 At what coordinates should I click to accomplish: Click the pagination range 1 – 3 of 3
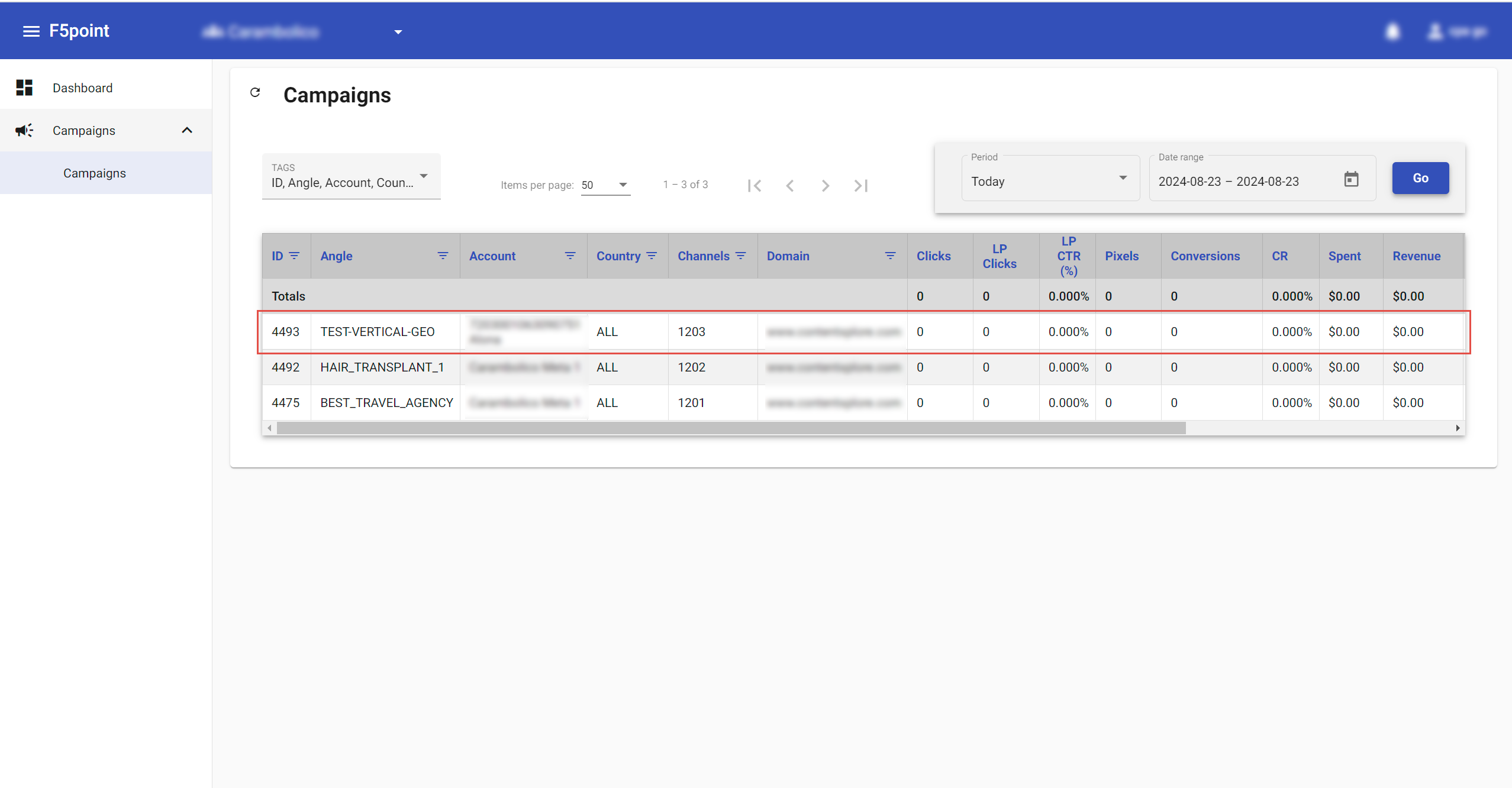(685, 185)
